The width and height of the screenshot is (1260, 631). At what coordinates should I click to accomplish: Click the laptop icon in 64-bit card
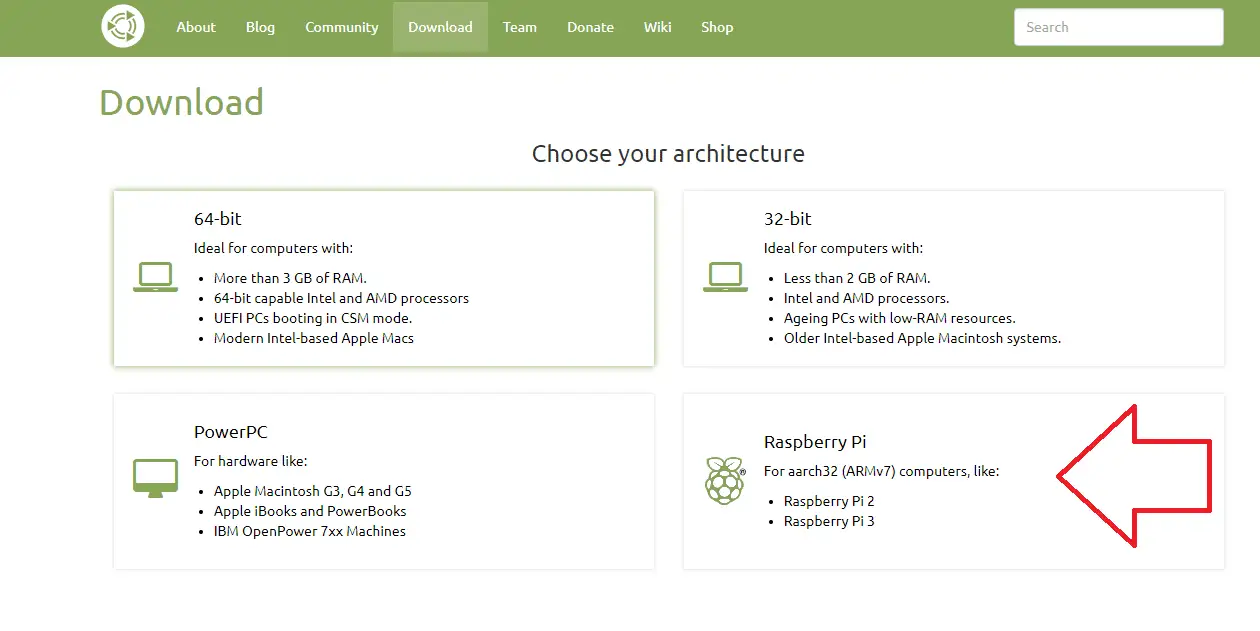click(155, 277)
